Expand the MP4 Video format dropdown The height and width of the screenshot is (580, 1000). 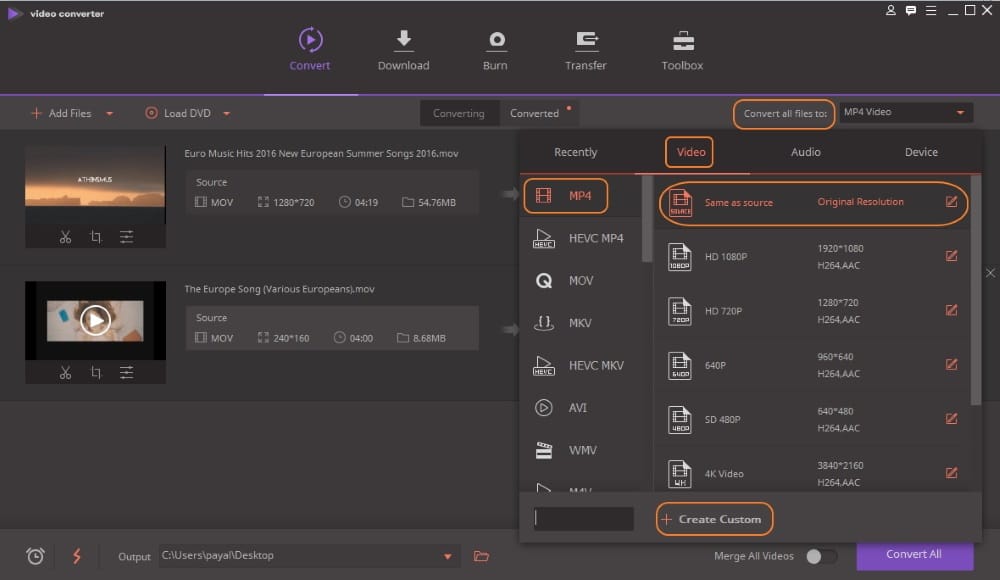click(x=961, y=113)
